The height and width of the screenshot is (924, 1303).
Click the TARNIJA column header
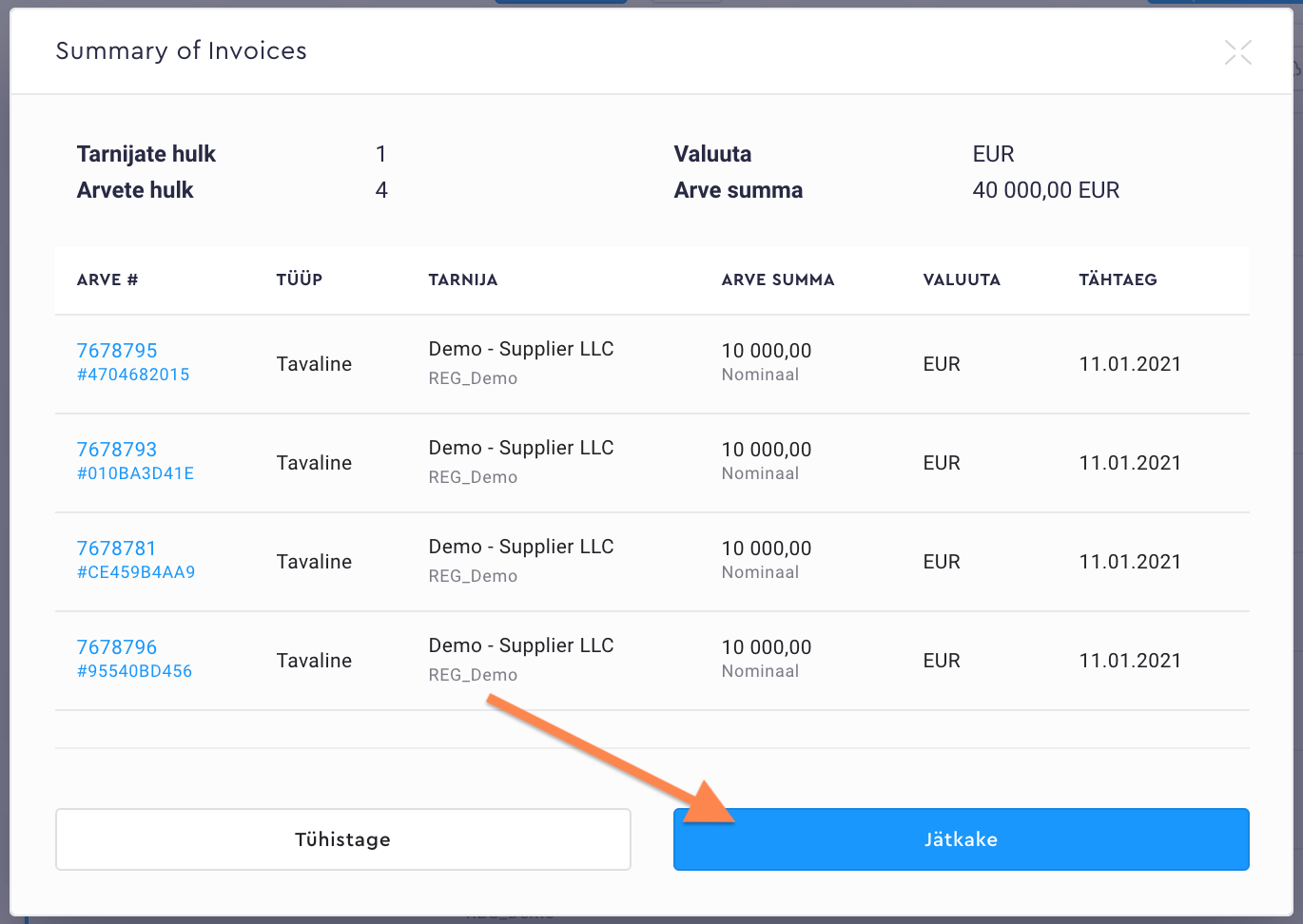click(x=463, y=279)
